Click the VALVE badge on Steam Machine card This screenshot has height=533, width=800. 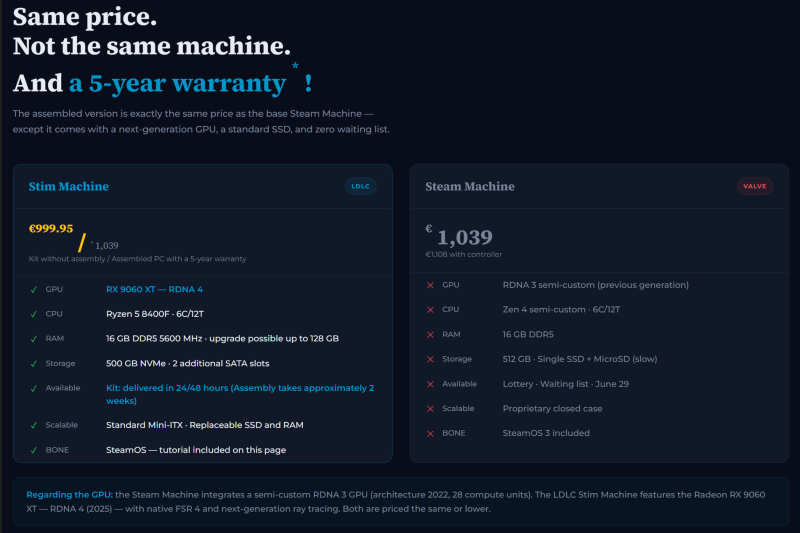pos(755,186)
